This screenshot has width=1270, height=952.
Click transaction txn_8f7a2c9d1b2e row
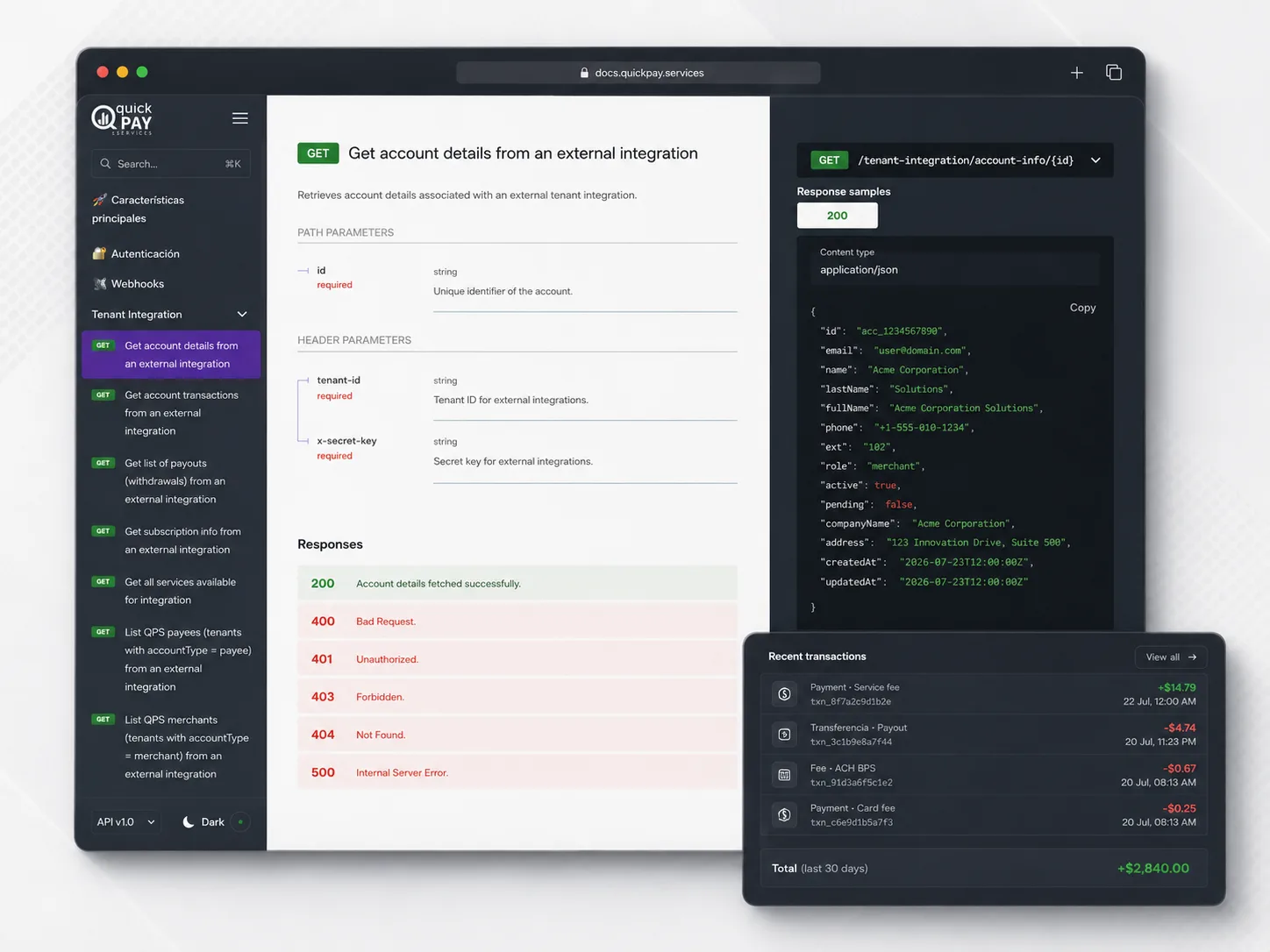click(984, 694)
